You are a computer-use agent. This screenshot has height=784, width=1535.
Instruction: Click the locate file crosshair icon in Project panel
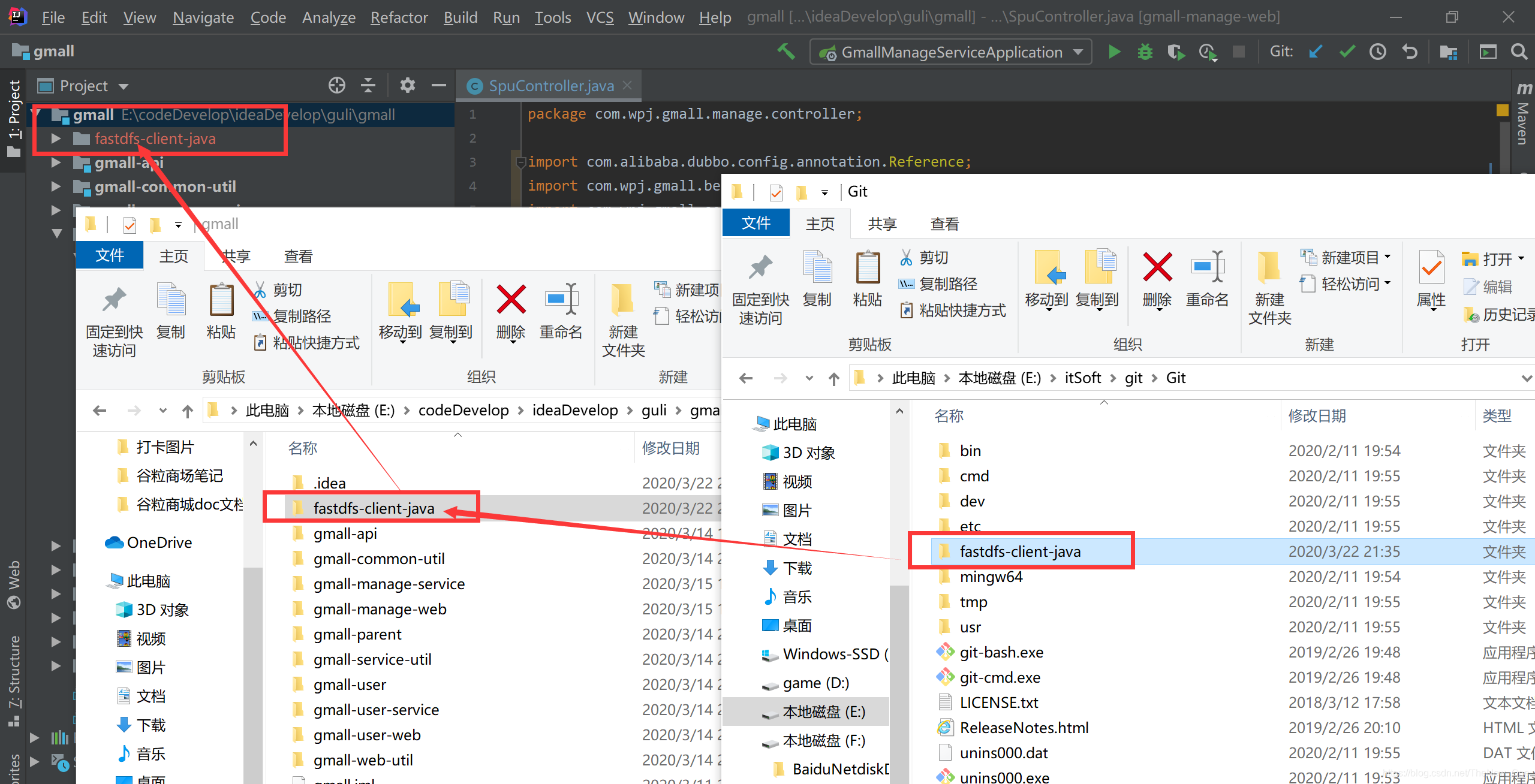pyautogui.click(x=337, y=86)
